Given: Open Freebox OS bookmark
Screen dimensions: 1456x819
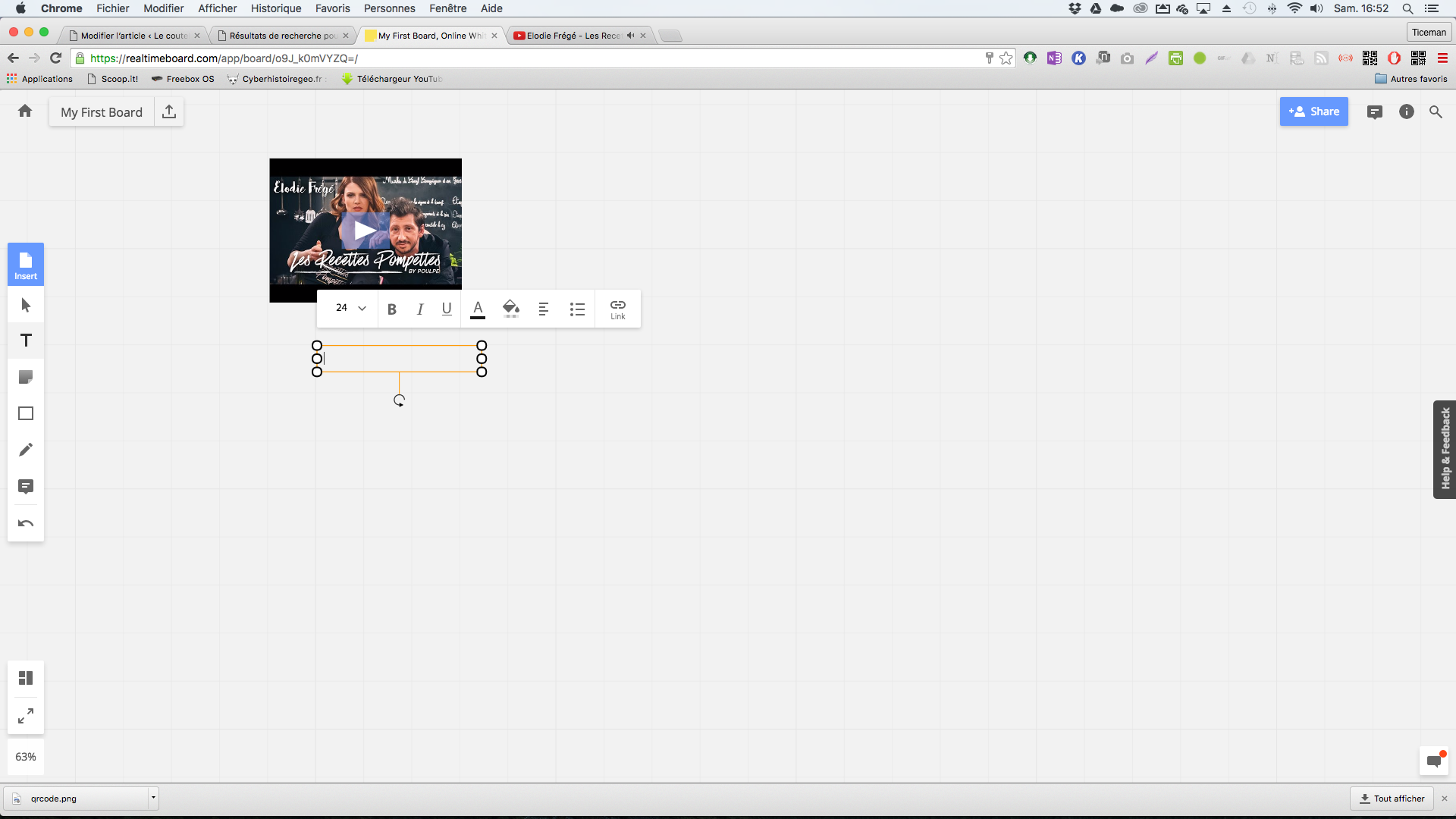Looking at the screenshot, I should point(183,79).
